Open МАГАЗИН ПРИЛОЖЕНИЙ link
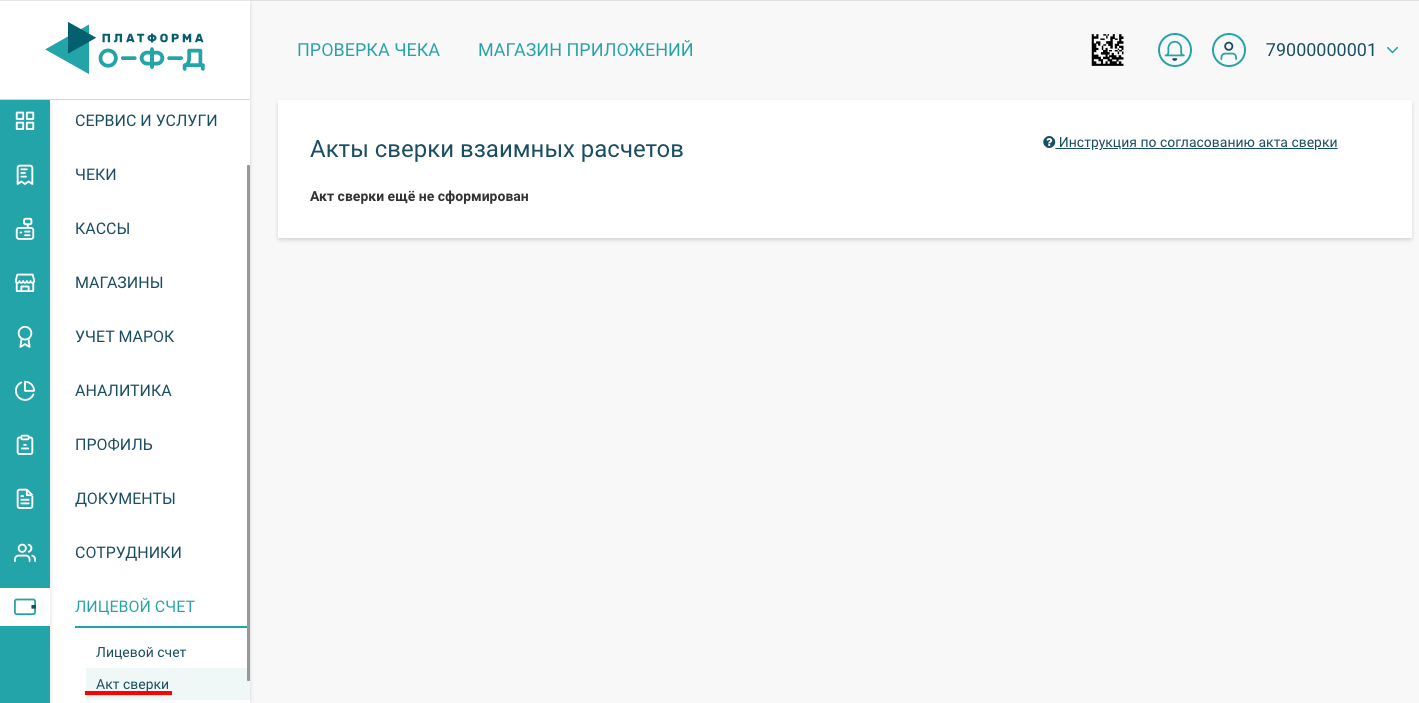Image resolution: width=1419 pixels, height=703 pixels. [x=586, y=50]
